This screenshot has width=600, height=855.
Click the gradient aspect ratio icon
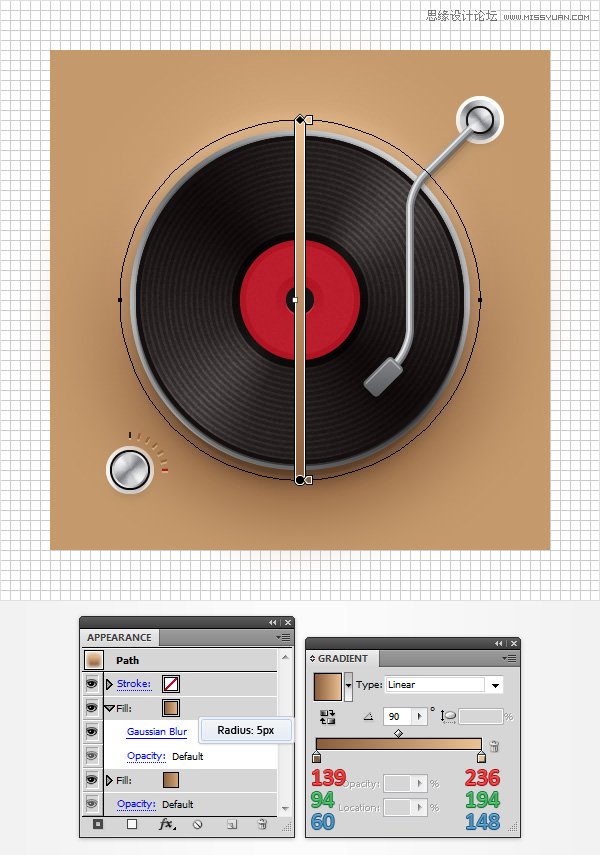(x=448, y=716)
